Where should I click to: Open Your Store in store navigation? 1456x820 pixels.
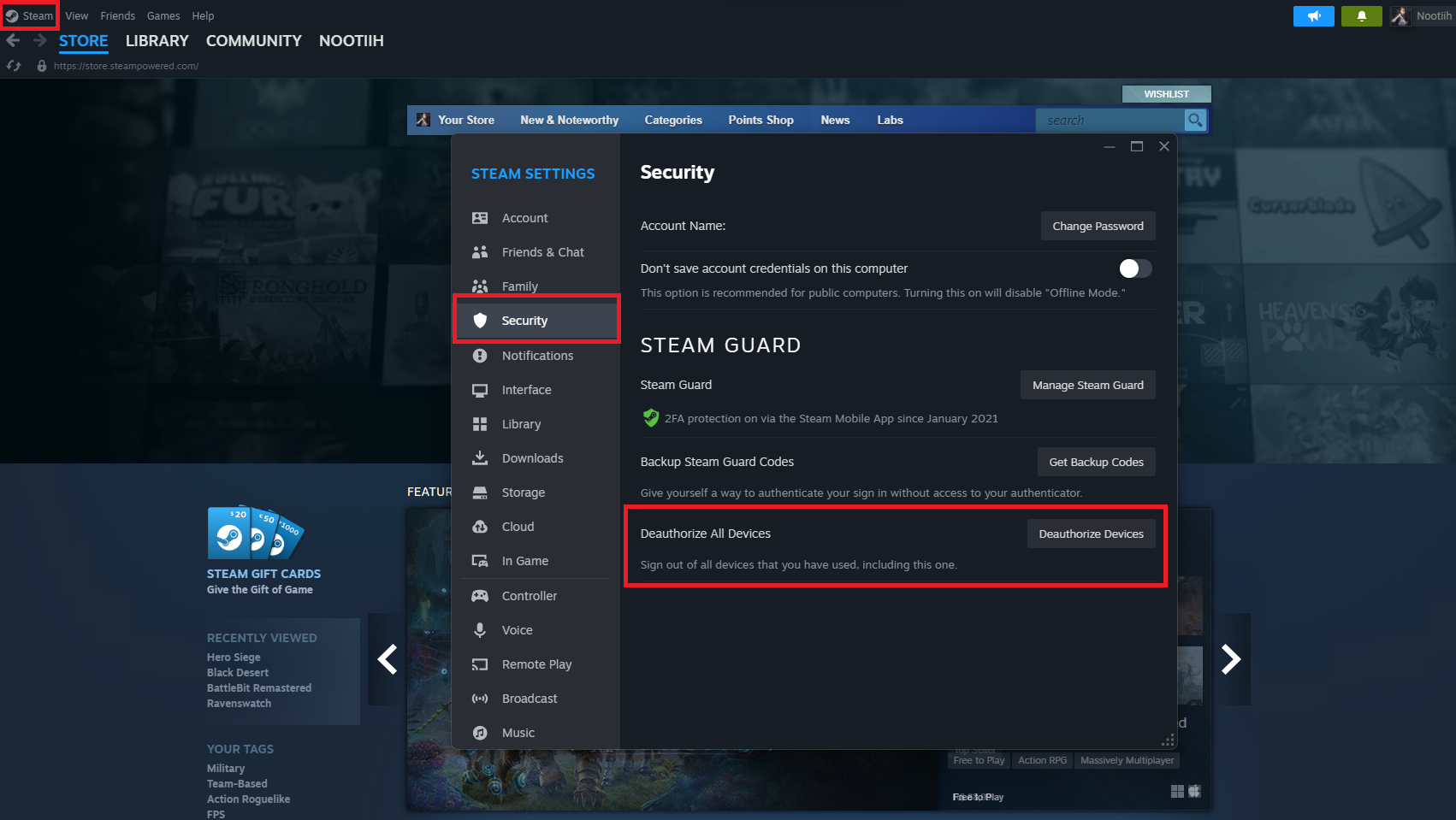tap(466, 121)
